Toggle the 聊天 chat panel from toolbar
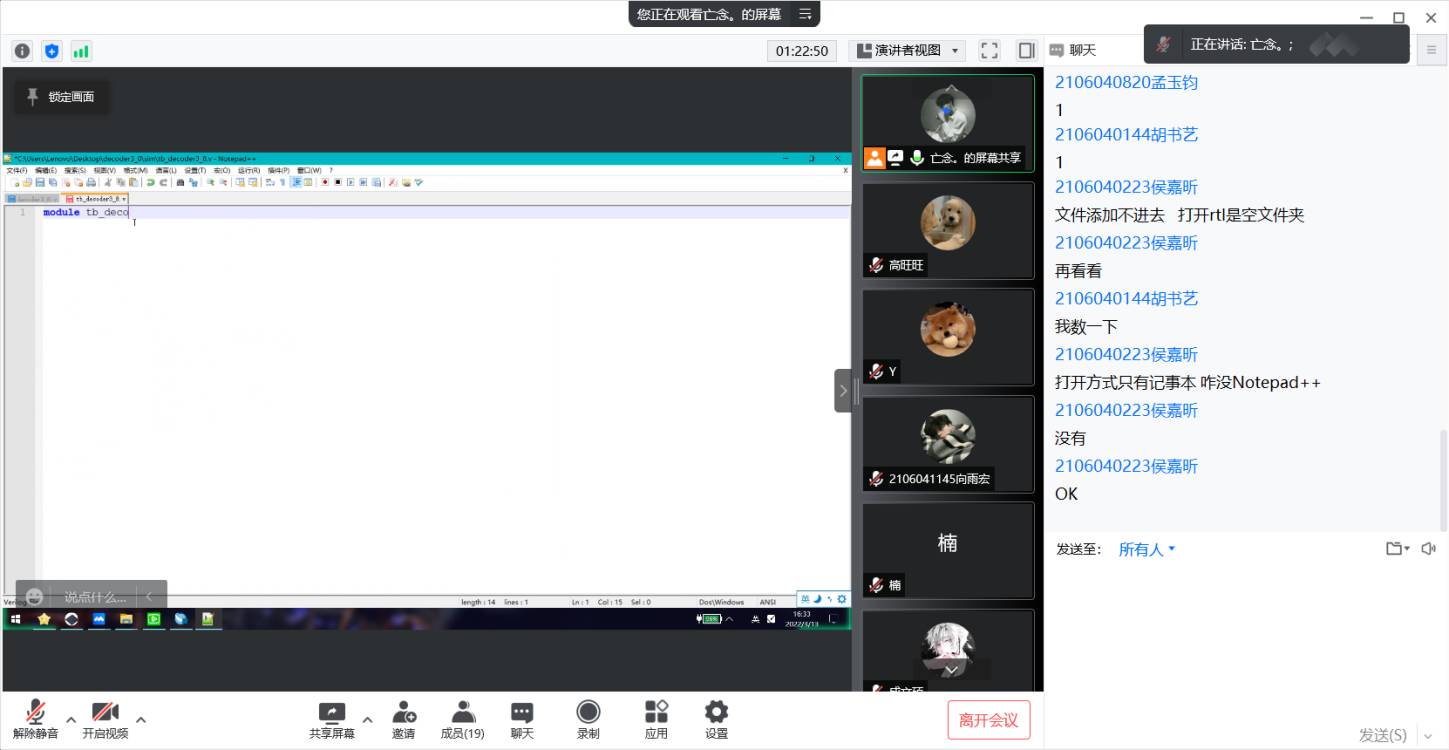 point(522,719)
